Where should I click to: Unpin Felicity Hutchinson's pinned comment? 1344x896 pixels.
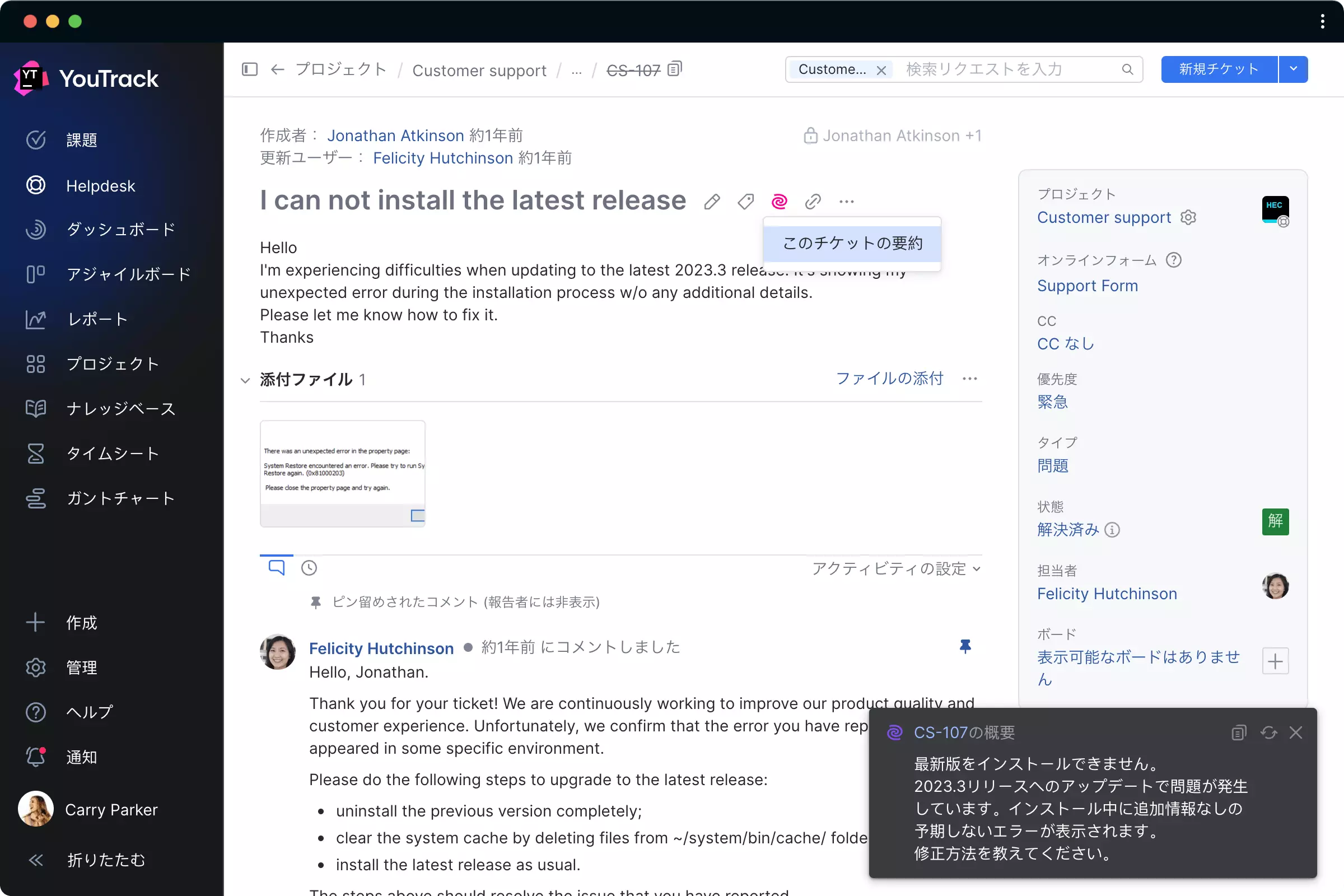click(x=965, y=646)
